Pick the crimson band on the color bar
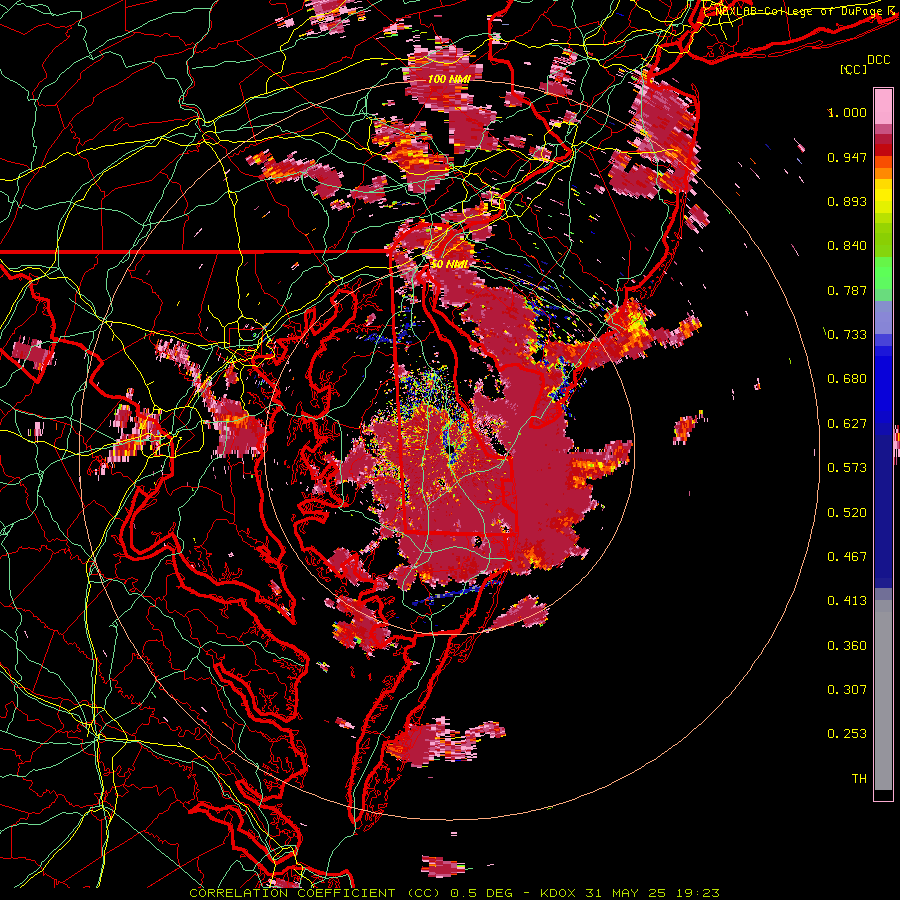This screenshot has width=900, height=900. (883, 139)
